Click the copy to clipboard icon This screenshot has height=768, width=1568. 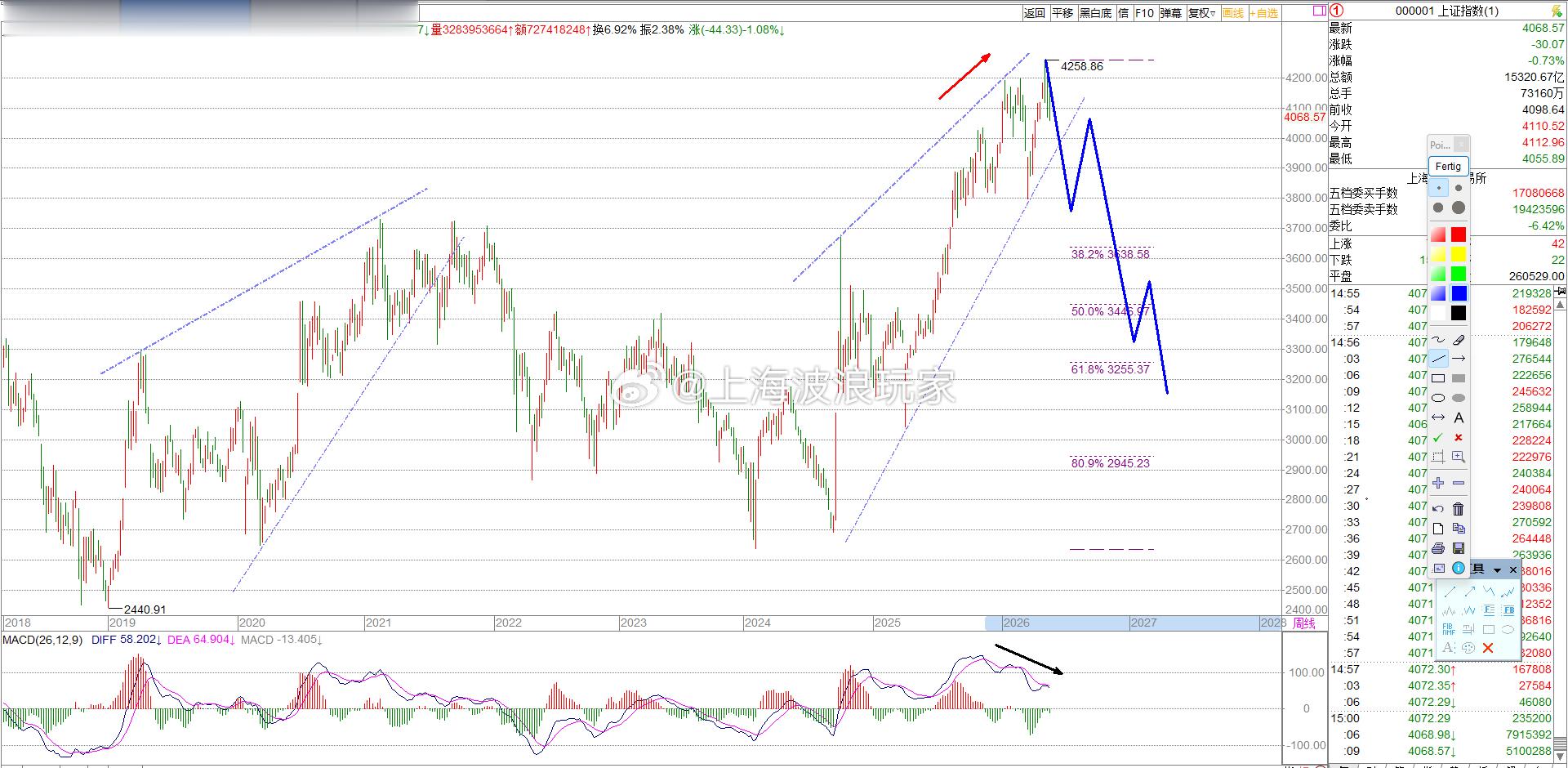point(1459,529)
